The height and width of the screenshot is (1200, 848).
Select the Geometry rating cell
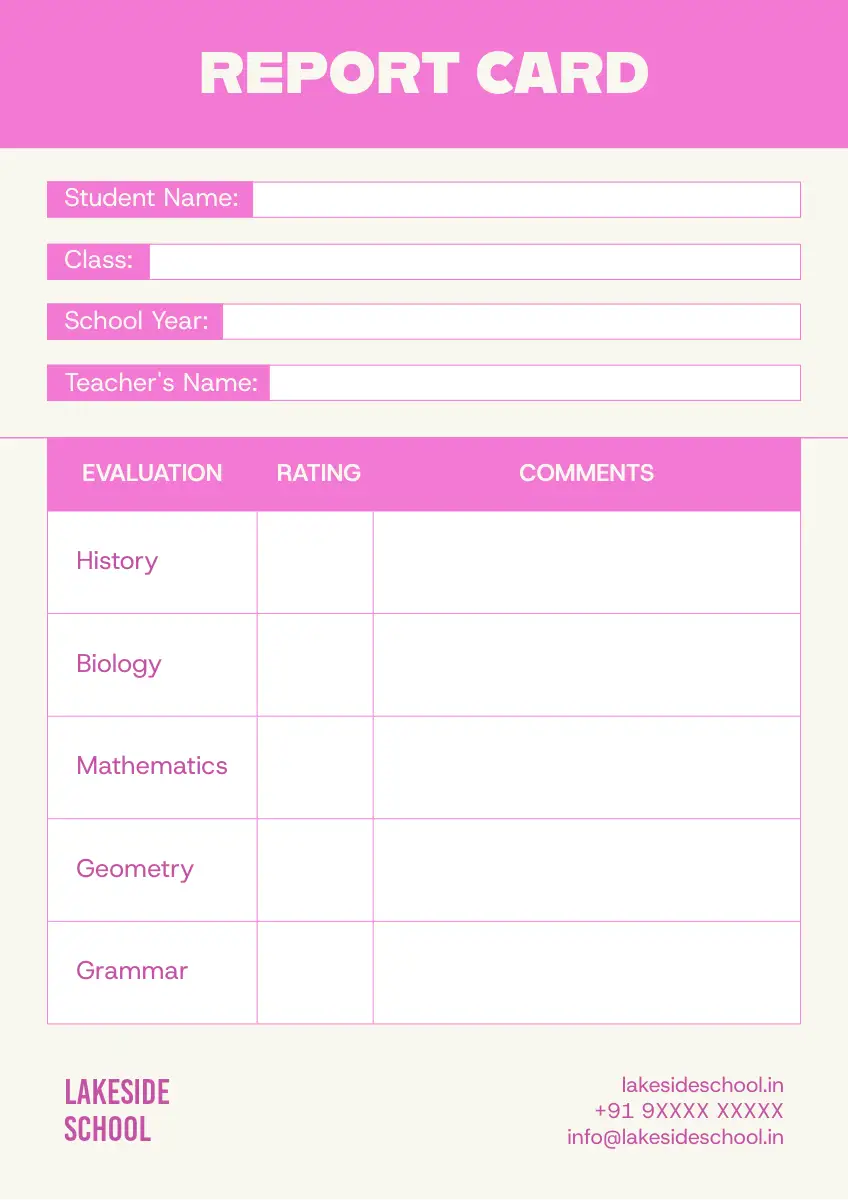(315, 870)
